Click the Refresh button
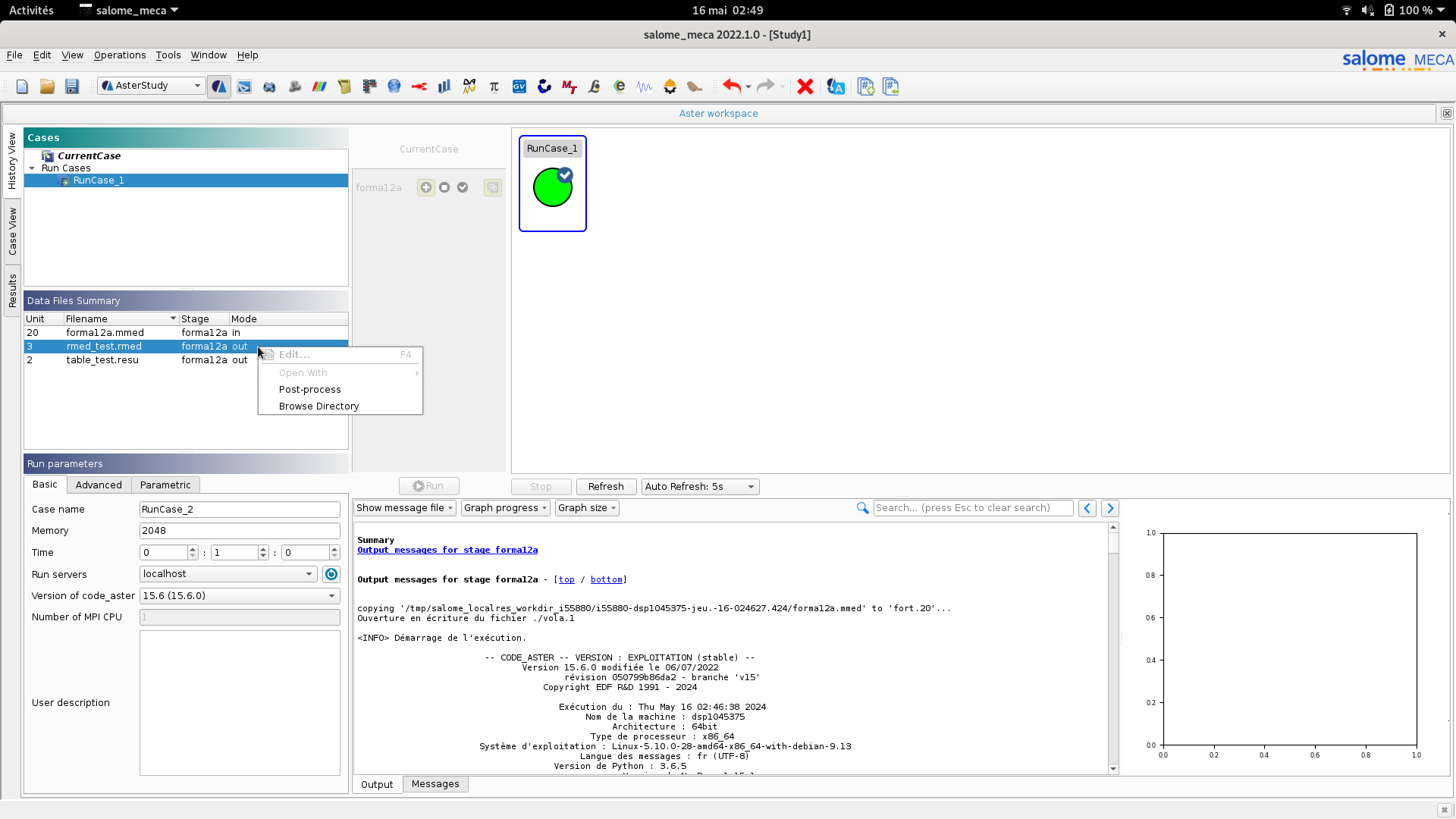The width and height of the screenshot is (1456, 819). click(x=606, y=487)
